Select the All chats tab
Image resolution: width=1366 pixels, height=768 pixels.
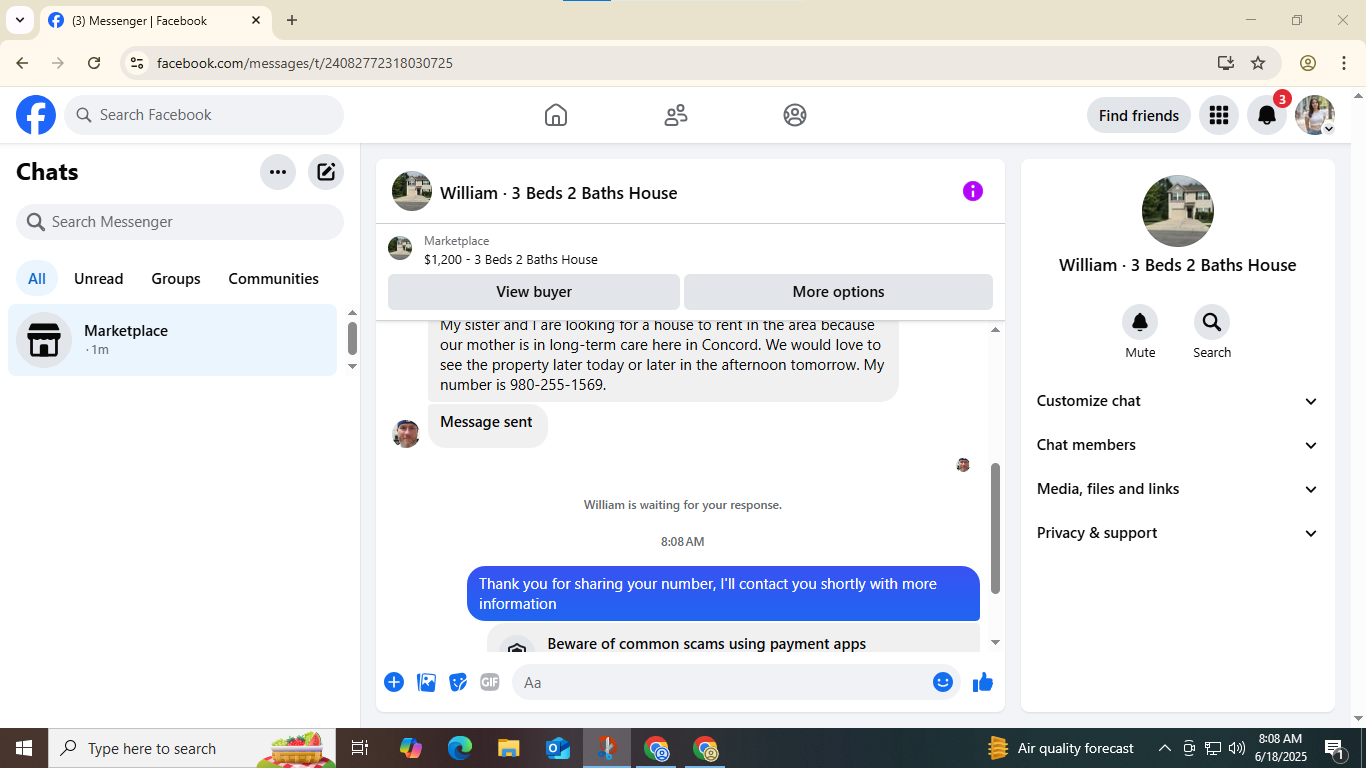click(37, 279)
